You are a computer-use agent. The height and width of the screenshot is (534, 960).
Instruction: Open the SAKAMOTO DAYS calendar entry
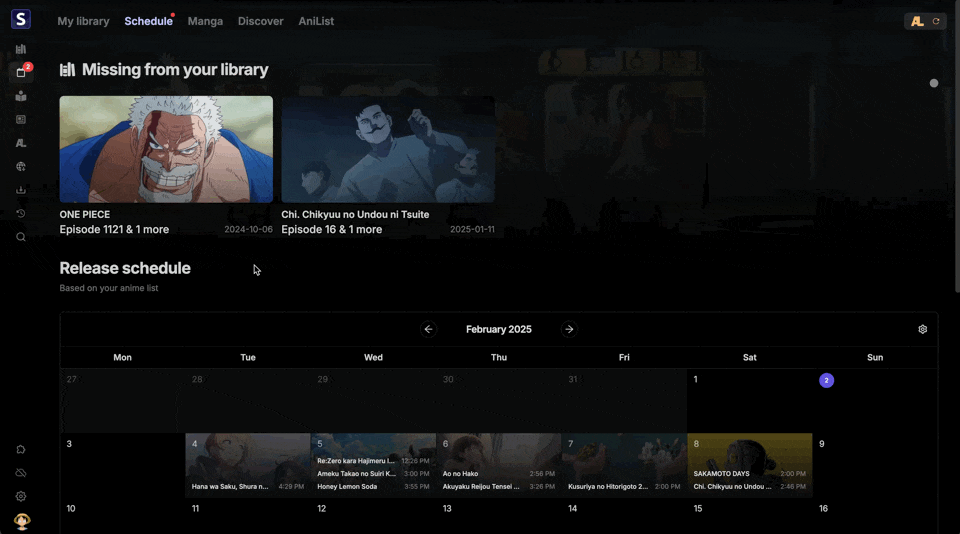750,474
